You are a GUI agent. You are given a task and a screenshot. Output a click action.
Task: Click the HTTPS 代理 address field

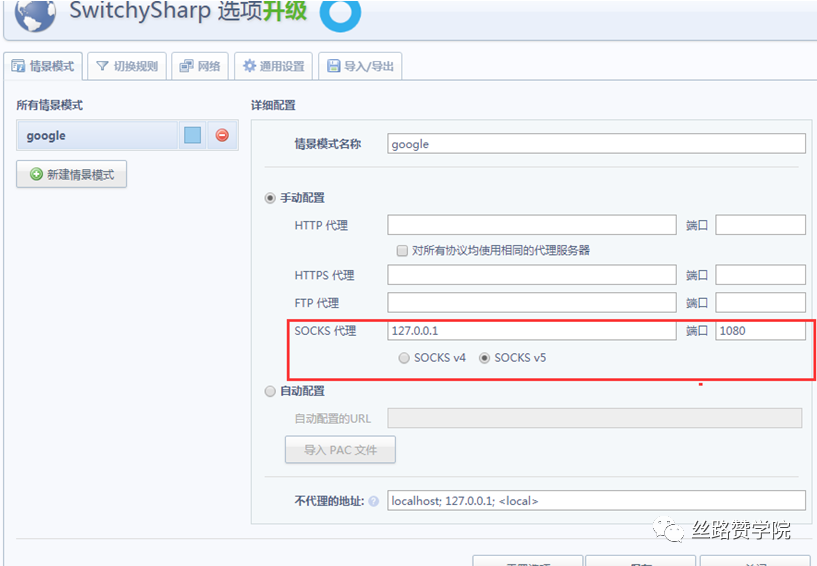click(x=531, y=275)
